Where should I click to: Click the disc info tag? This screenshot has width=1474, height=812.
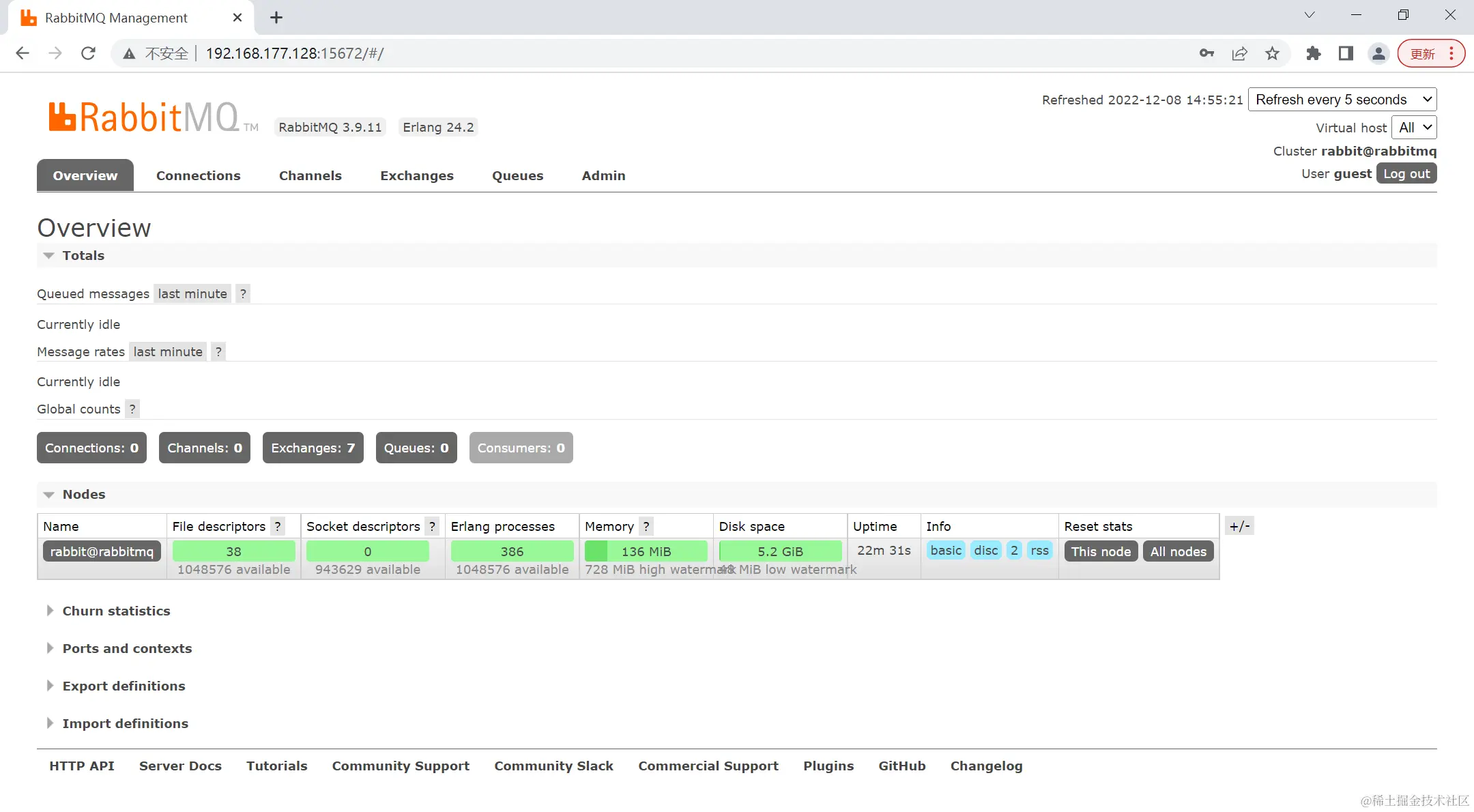coord(986,550)
